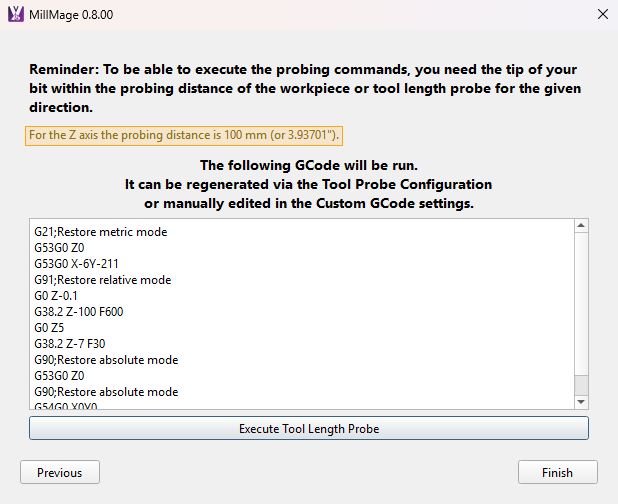Click the 'G0 Z5' retract line
Image resolution: width=618 pixels, height=504 pixels.
tap(49, 327)
